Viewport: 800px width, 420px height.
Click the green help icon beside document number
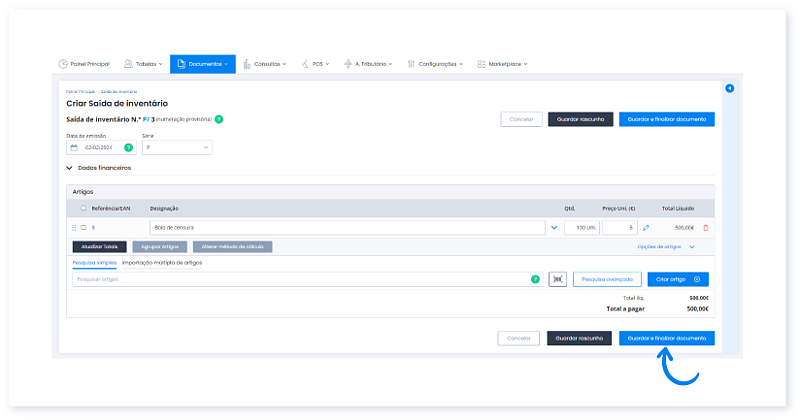[218, 119]
